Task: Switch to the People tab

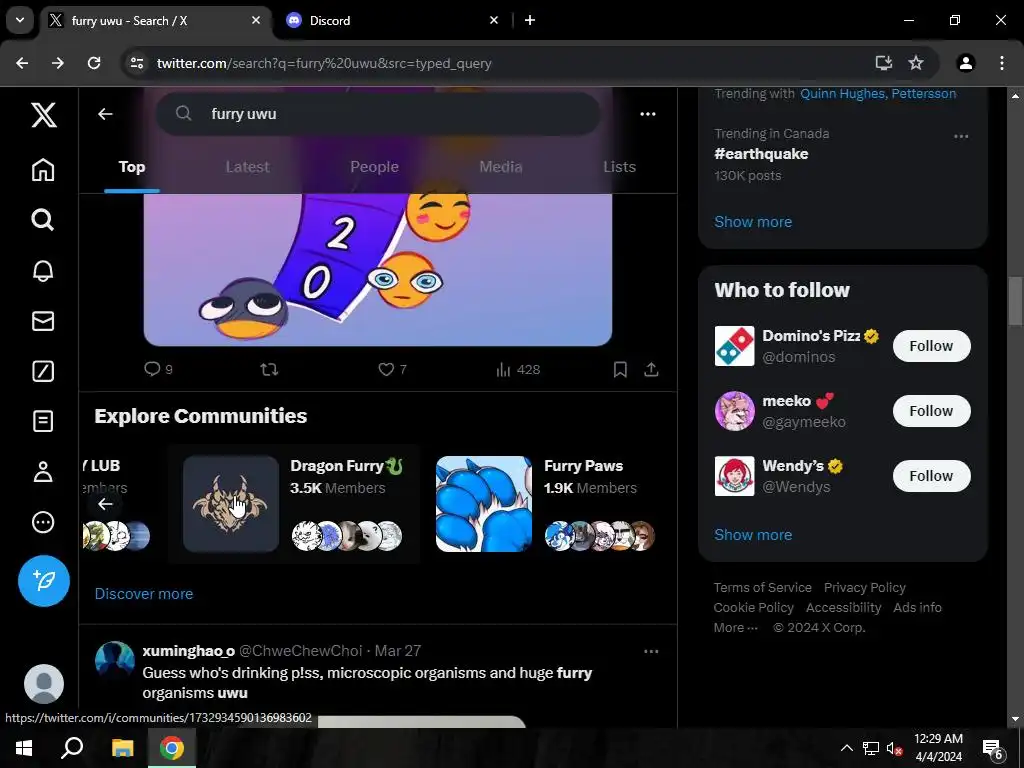Action: coord(374,167)
